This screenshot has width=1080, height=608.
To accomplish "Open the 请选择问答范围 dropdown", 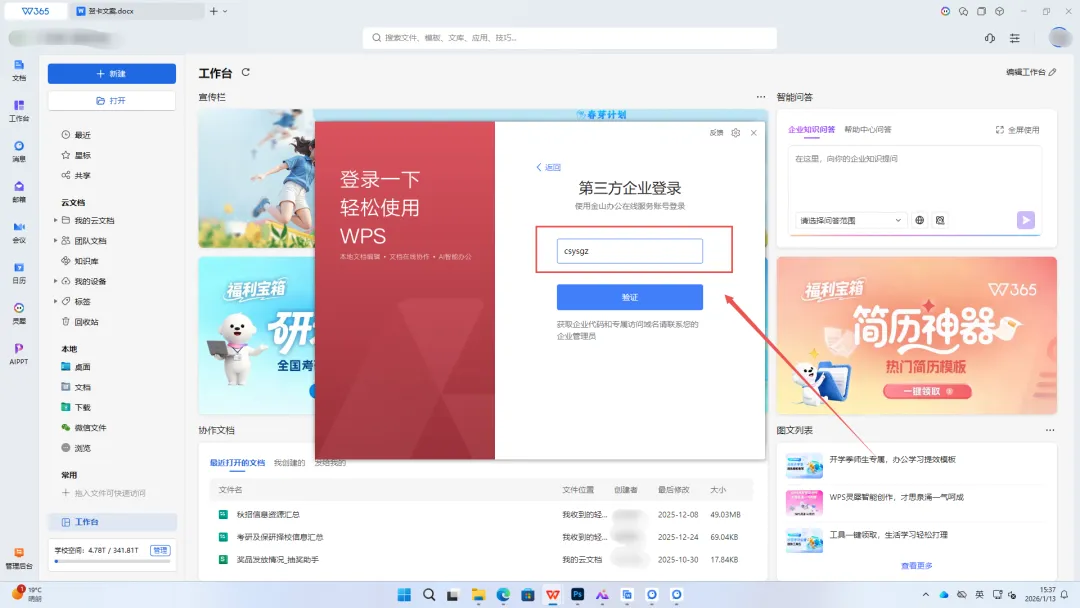I will [x=850, y=220].
